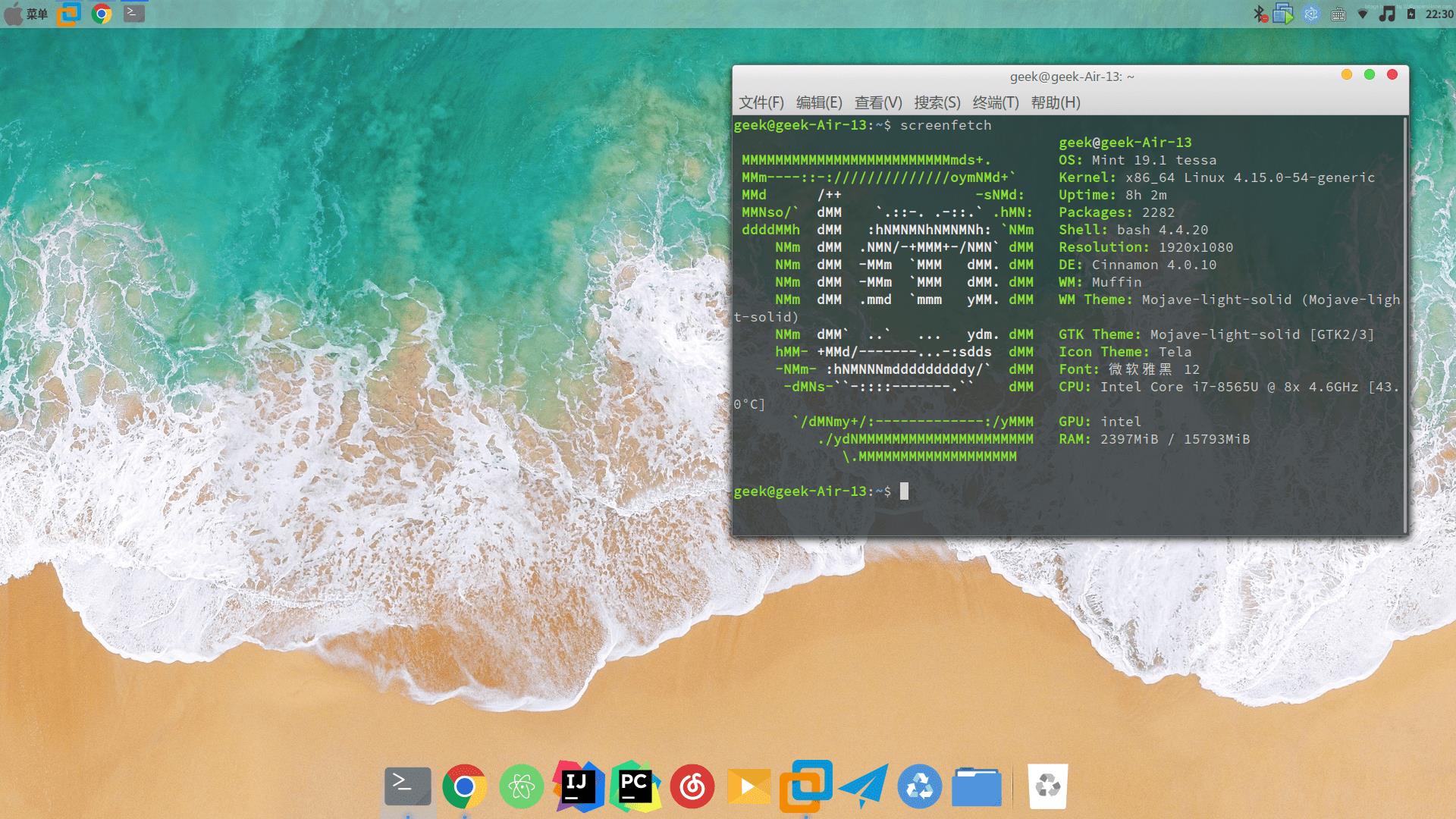Launch Google Chrome from the dock
Image resolution: width=1456 pixels, height=819 pixels.
pyautogui.click(x=465, y=787)
